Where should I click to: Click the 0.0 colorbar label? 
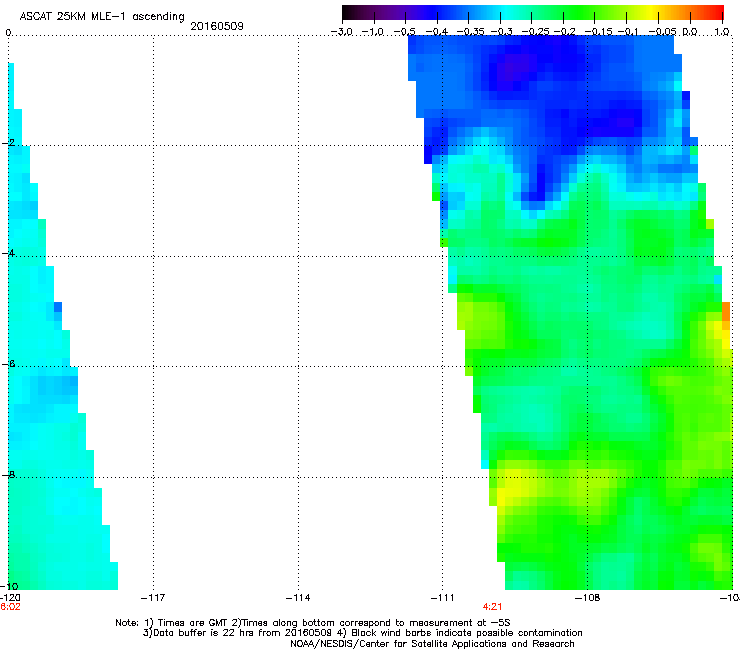click(x=690, y=32)
